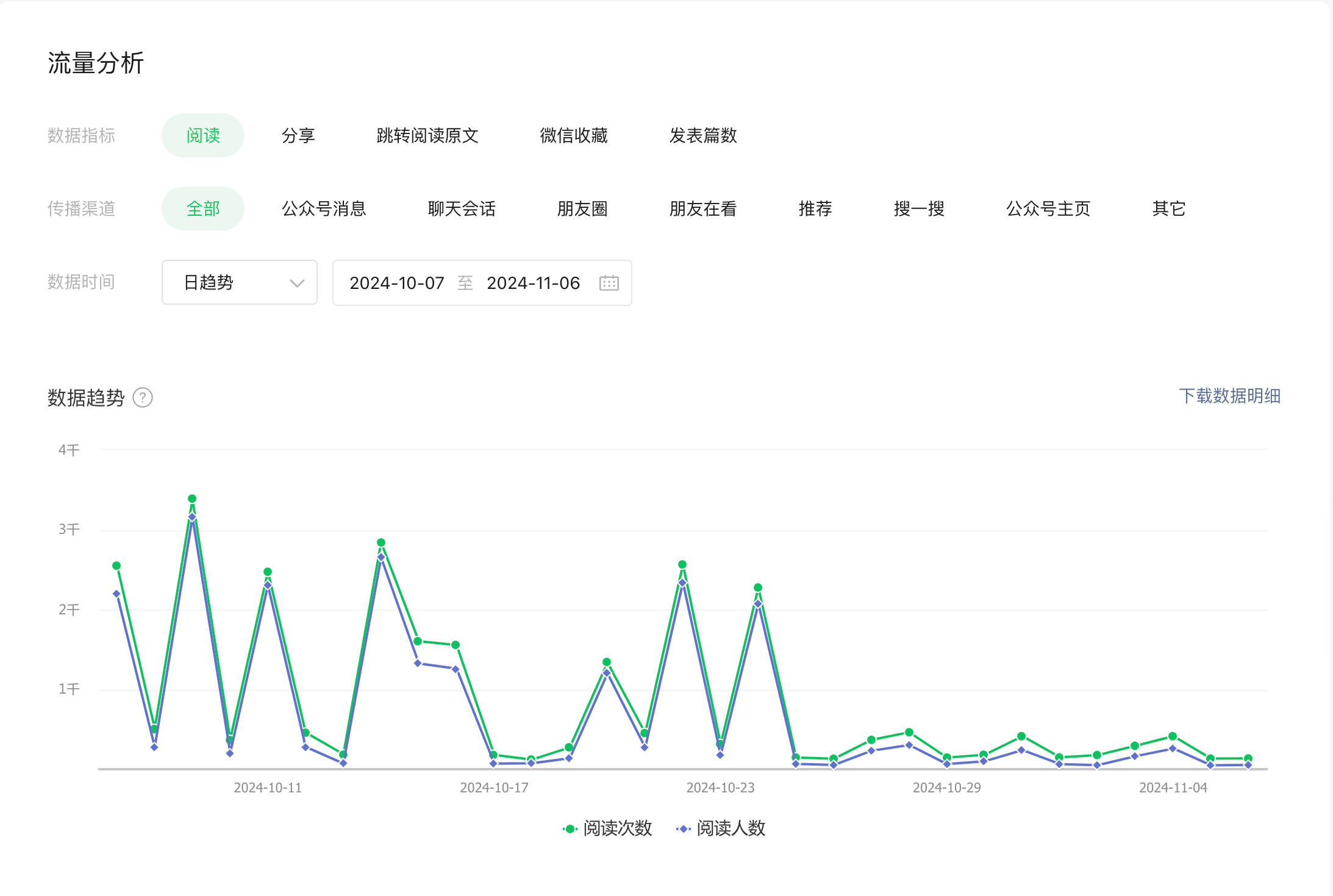Click the start date 2024-10-07 field
The image size is (1333, 896).
(x=396, y=283)
